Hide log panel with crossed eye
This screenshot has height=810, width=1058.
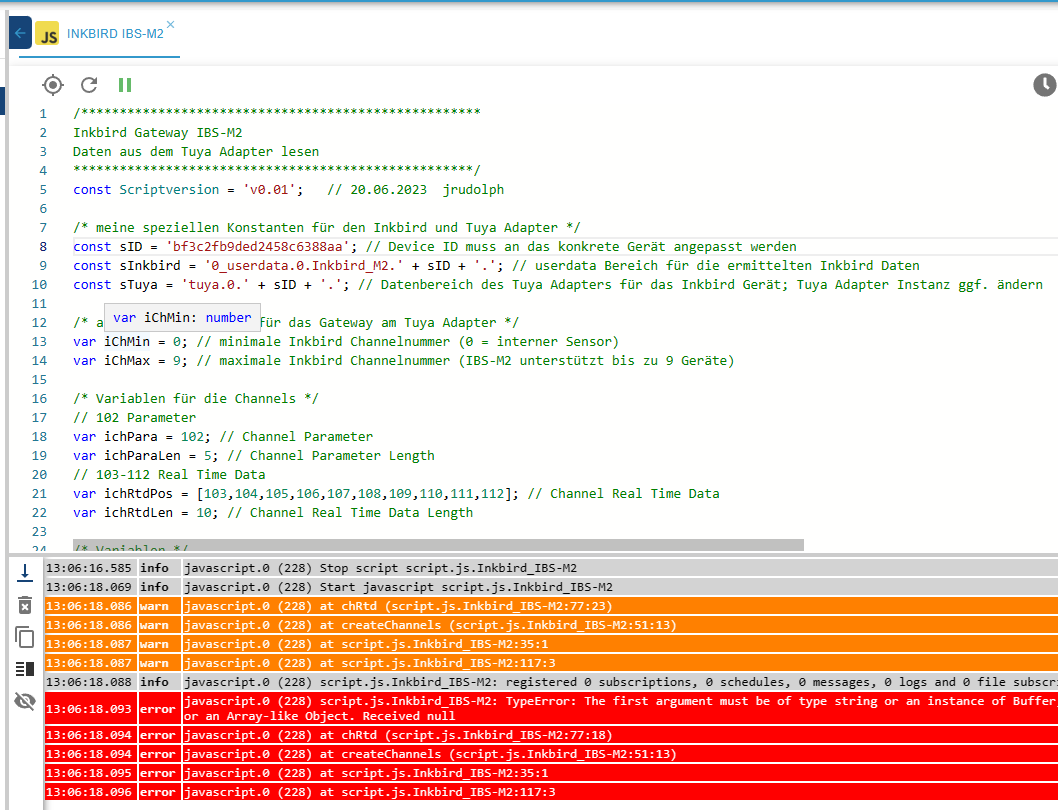25,701
